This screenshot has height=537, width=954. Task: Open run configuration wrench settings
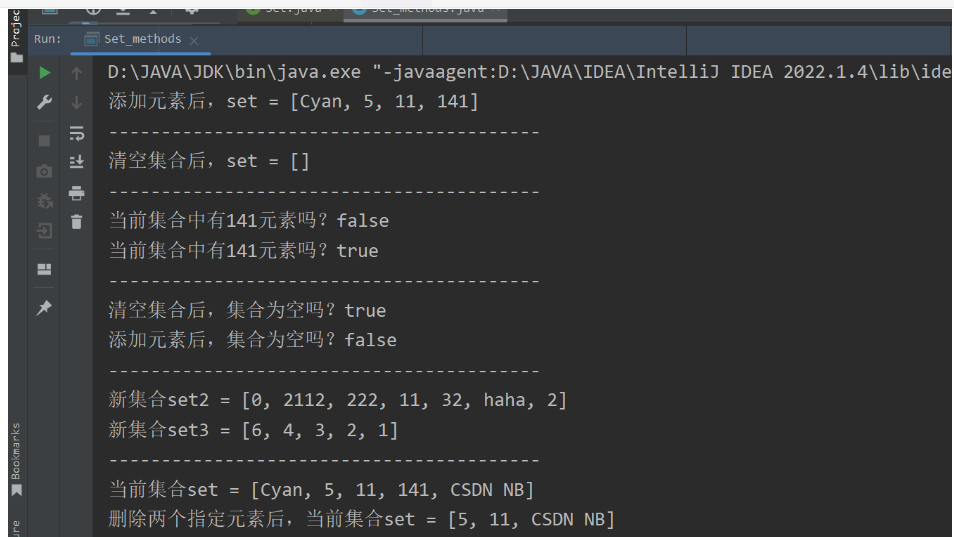coord(44,102)
